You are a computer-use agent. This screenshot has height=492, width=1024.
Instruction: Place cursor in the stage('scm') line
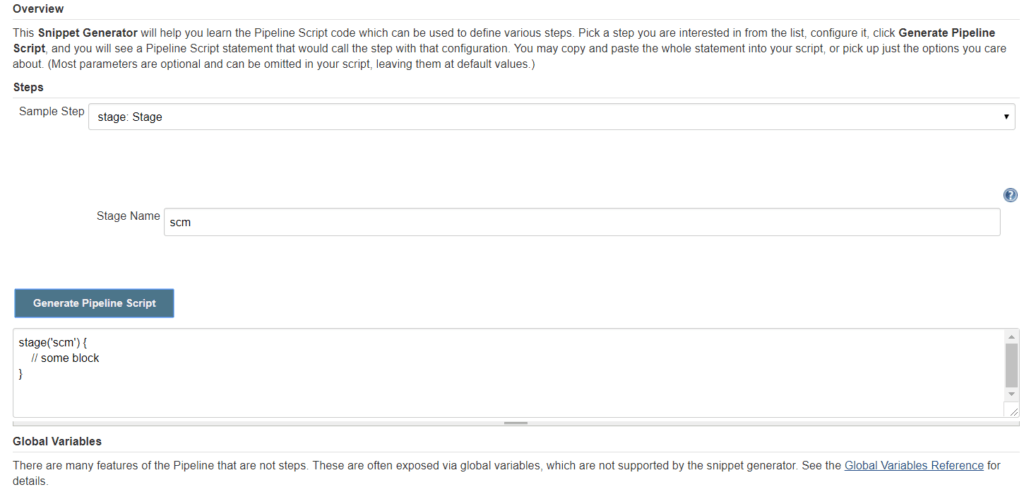coord(58,342)
